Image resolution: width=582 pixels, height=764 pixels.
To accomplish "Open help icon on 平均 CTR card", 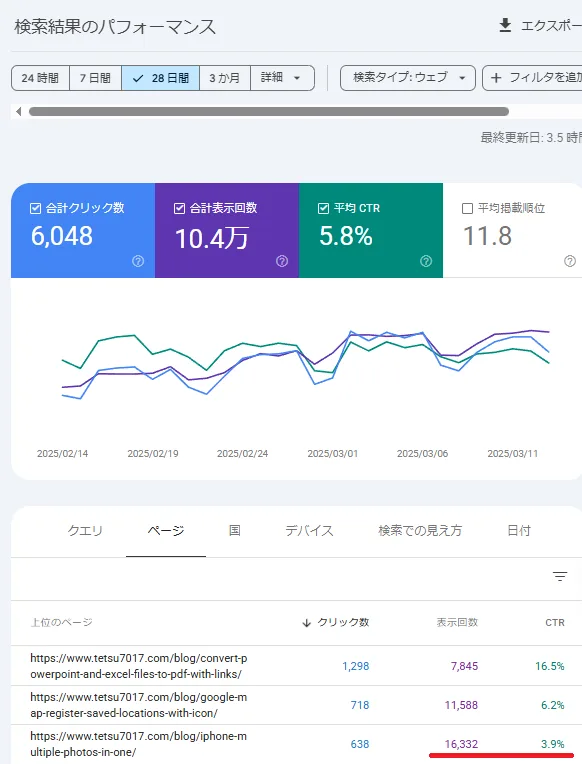I will (x=426, y=262).
